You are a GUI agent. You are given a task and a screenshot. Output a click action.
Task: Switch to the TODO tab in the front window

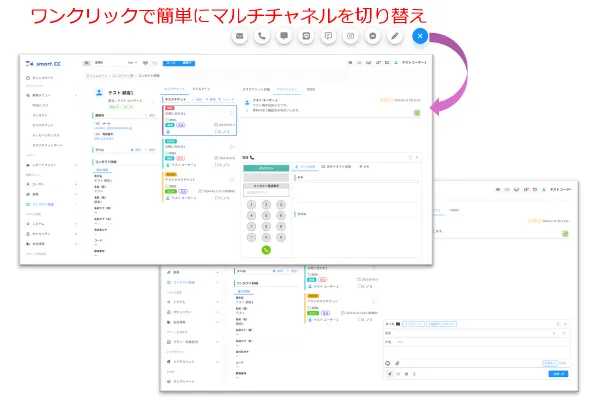[x=310, y=90]
